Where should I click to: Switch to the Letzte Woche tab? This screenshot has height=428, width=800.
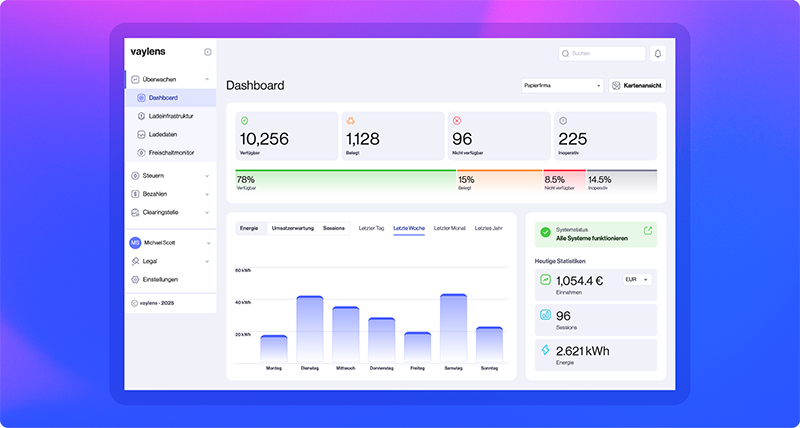click(409, 228)
